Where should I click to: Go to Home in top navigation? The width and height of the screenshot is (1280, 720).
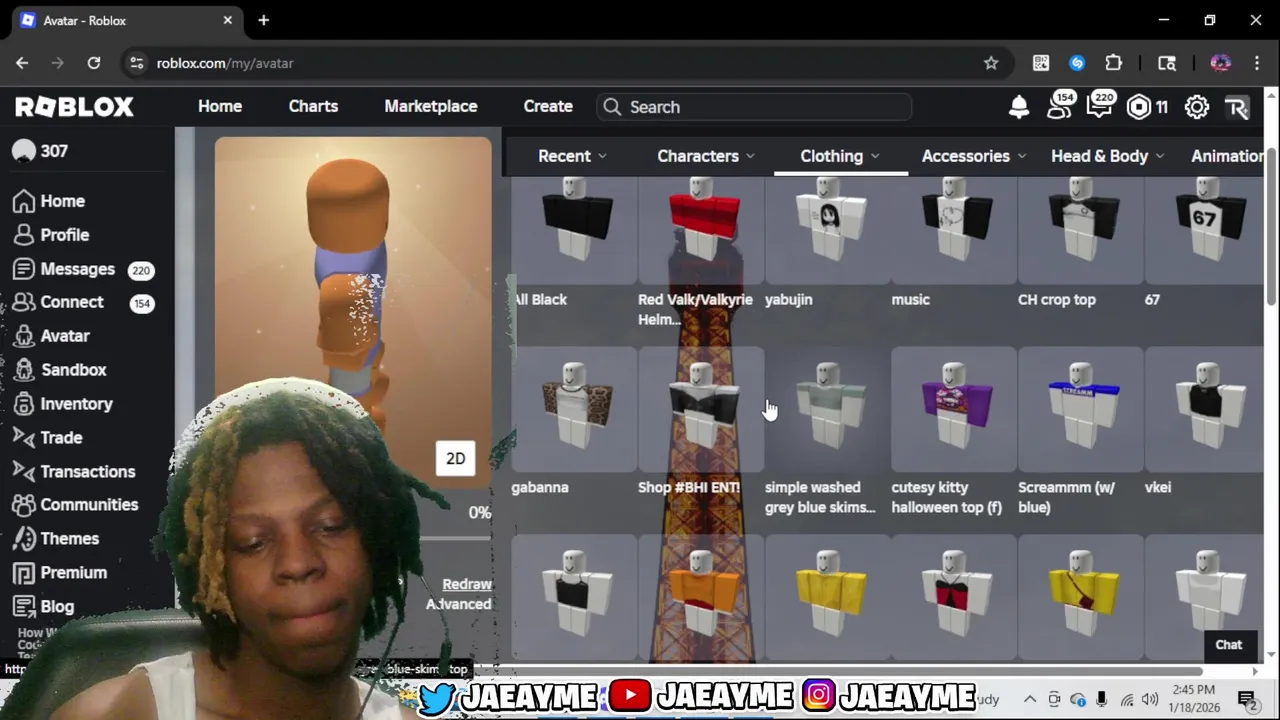click(x=220, y=106)
